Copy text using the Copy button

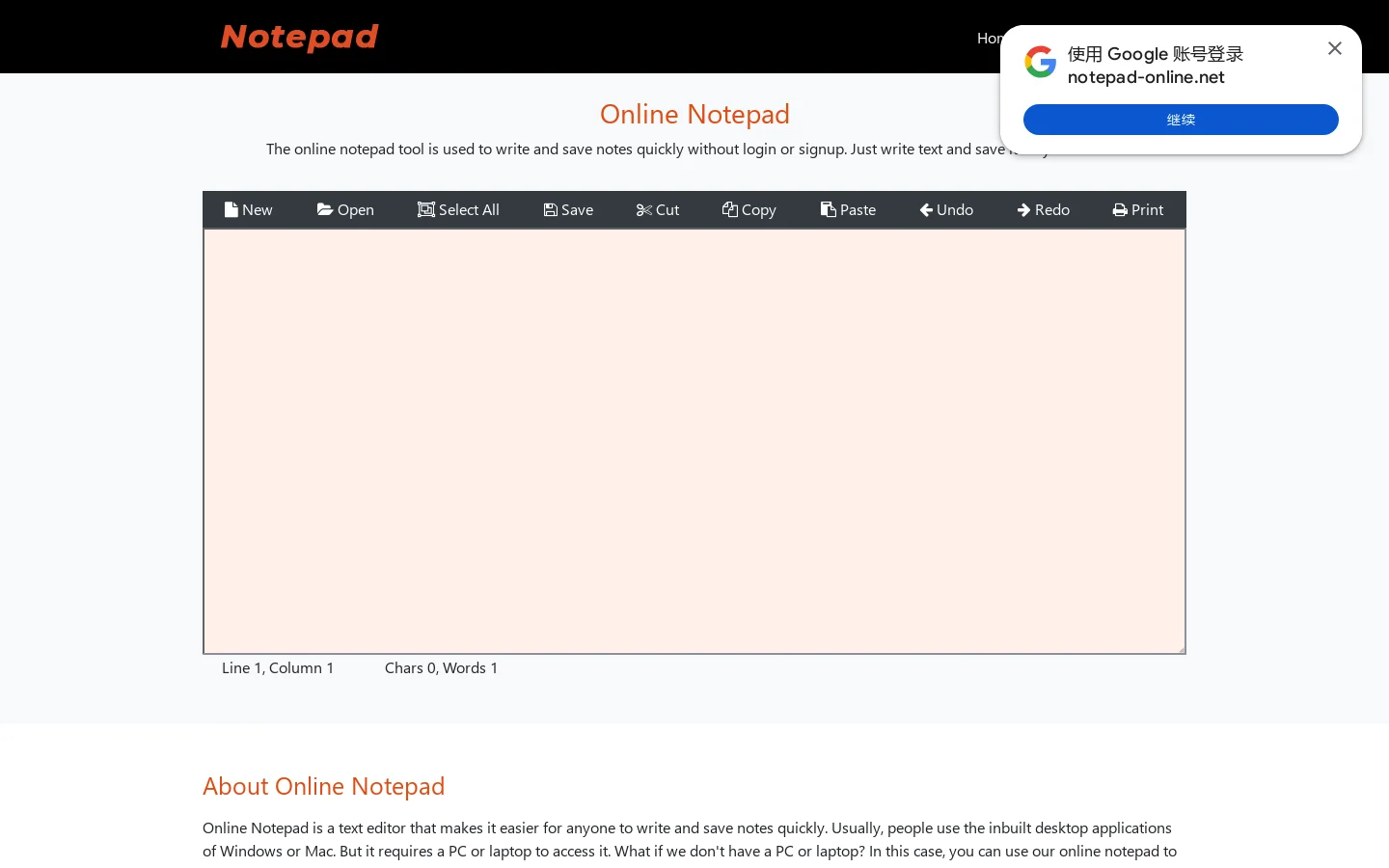point(749,209)
